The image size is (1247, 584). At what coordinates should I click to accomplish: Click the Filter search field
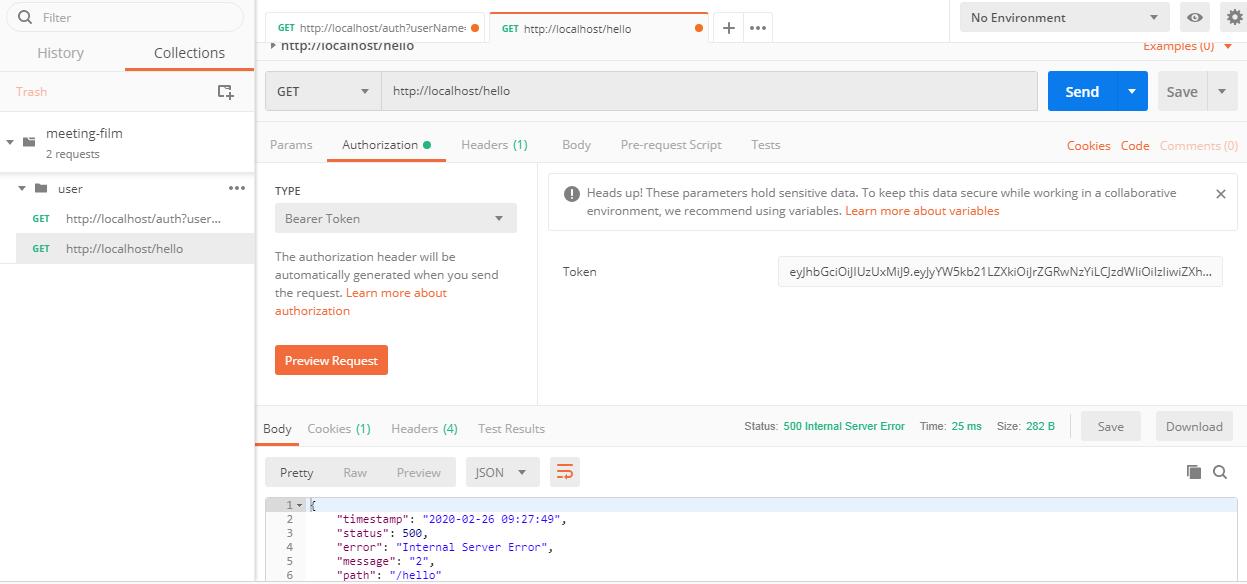click(x=124, y=17)
